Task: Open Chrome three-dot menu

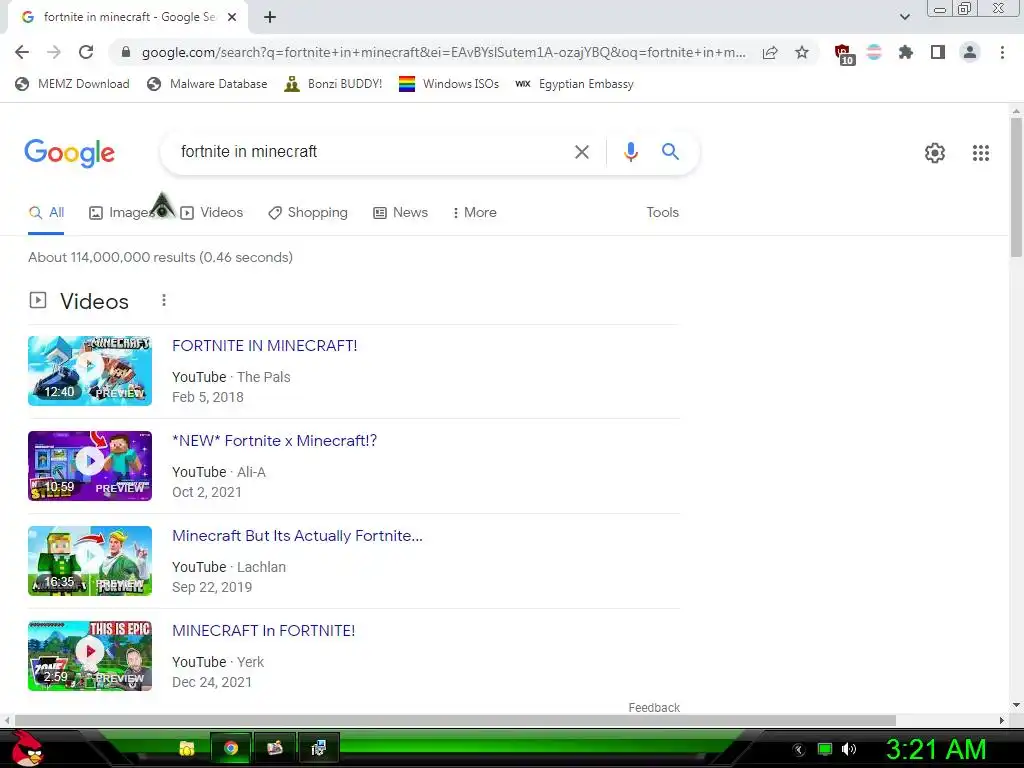Action: click(x=1002, y=52)
